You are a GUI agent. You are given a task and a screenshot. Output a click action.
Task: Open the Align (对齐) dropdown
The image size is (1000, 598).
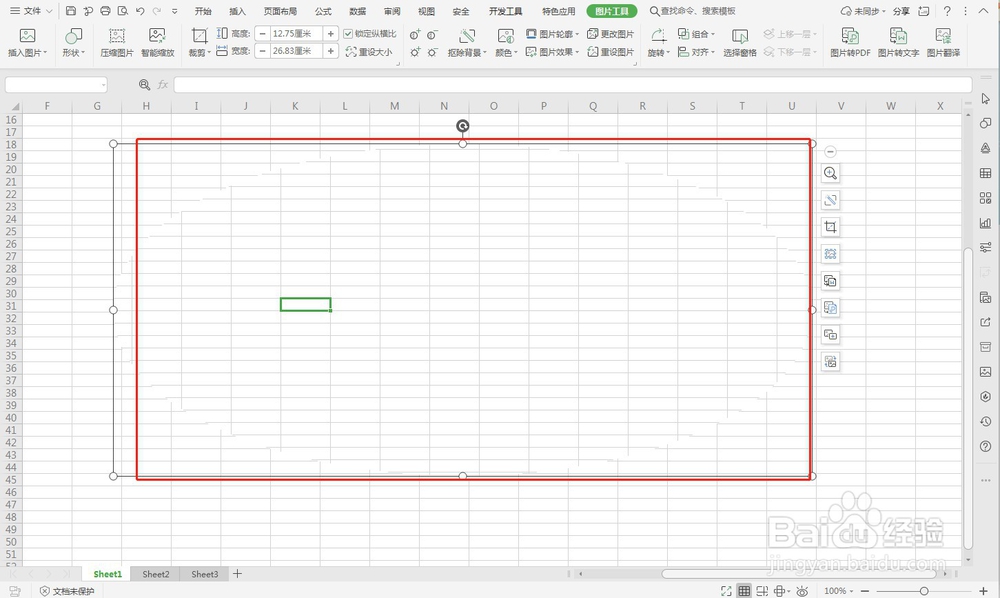(696, 52)
